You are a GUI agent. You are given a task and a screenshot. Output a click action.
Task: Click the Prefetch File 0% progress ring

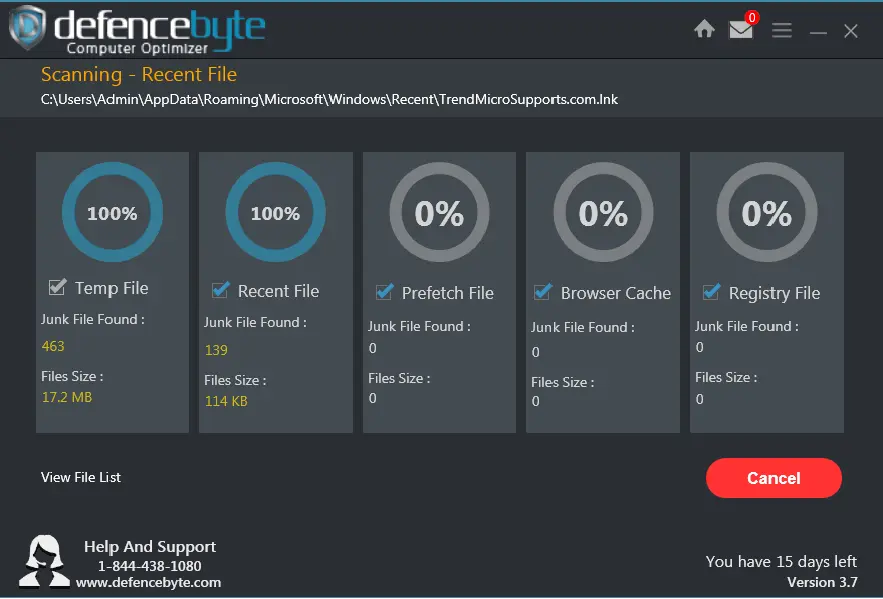439,212
